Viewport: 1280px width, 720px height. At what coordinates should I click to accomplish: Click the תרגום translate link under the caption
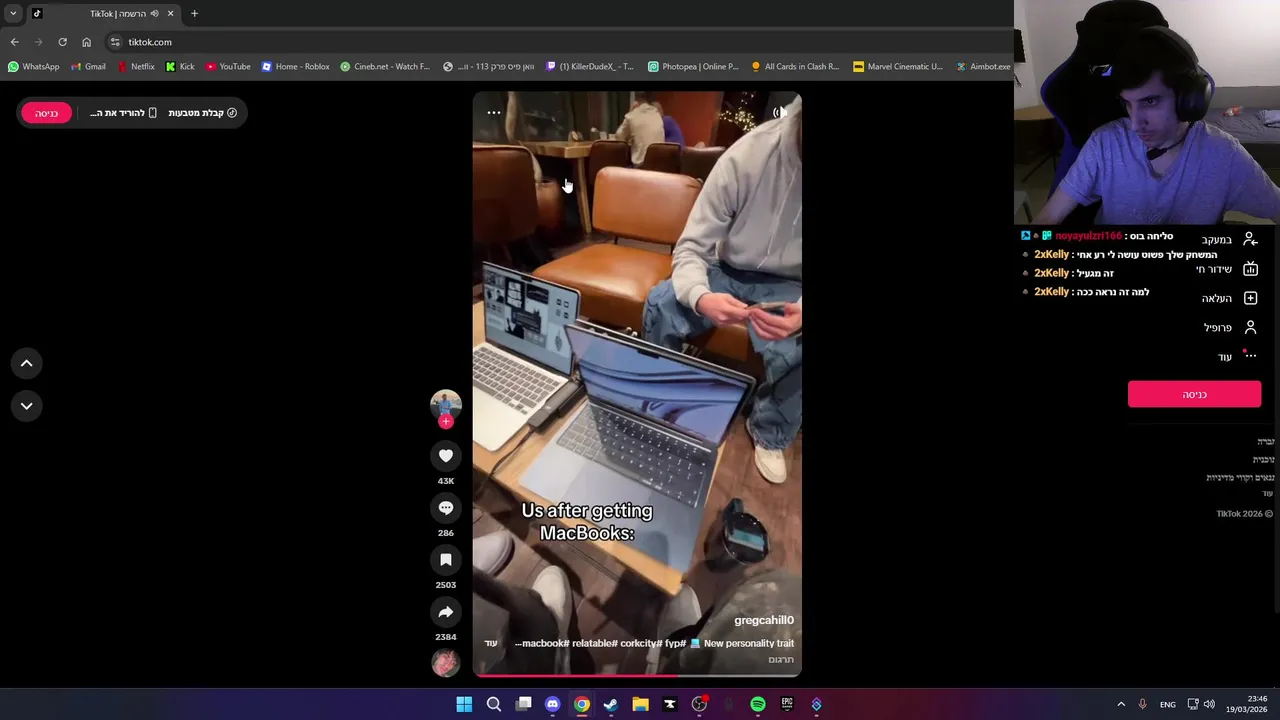(781, 660)
